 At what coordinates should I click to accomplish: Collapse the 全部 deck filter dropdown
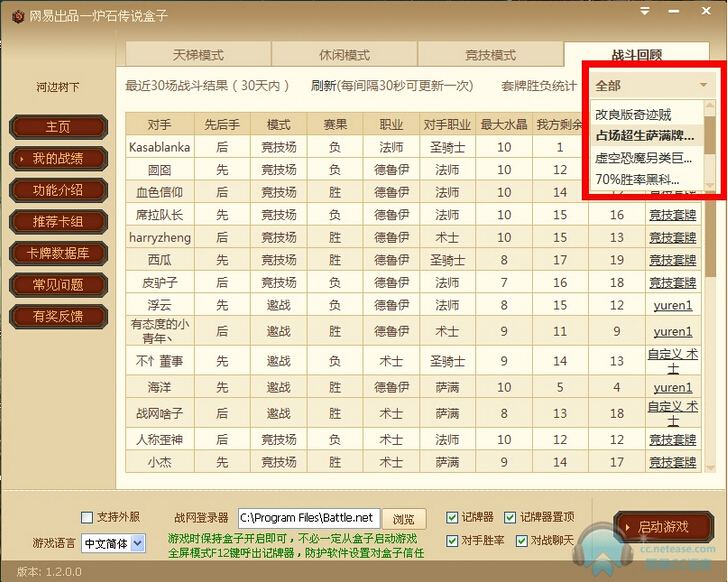click(x=651, y=85)
